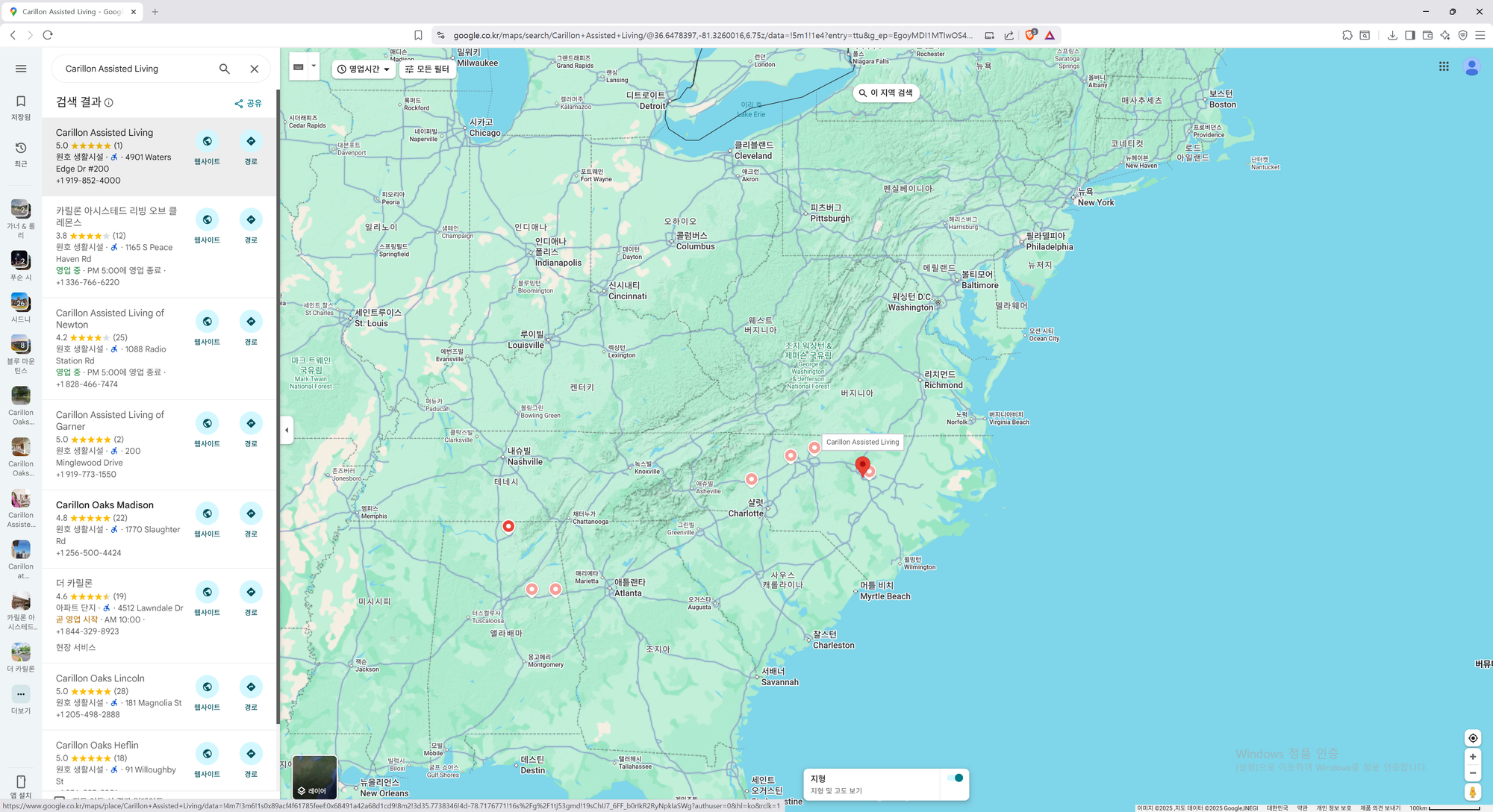Open the Layers (레이어) thumbnail
Screen dimensions: 1493x812
click(x=314, y=776)
